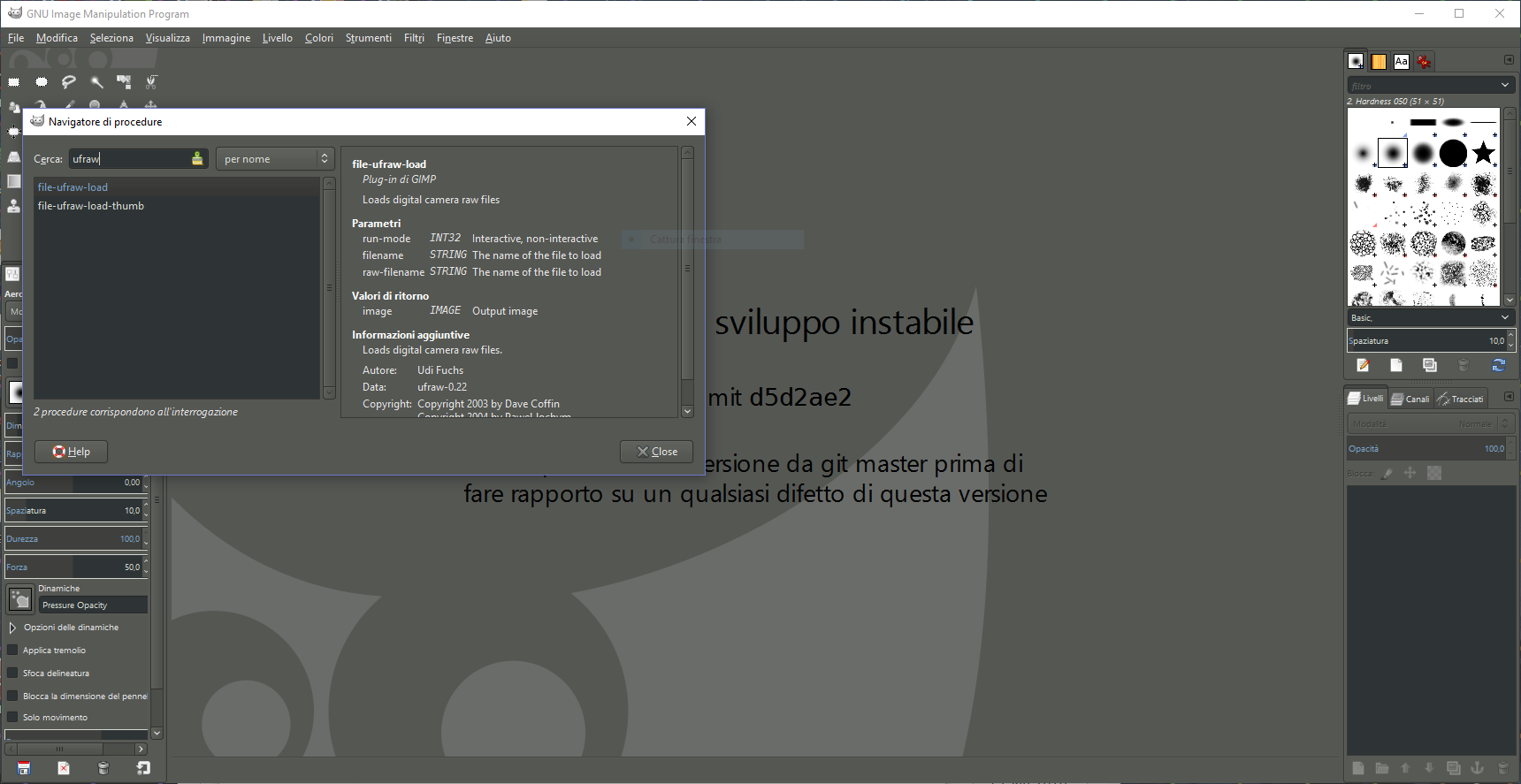This screenshot has height=784, width=1521.
Task: Pick the large solid round brush
Action: point(1453,153)
